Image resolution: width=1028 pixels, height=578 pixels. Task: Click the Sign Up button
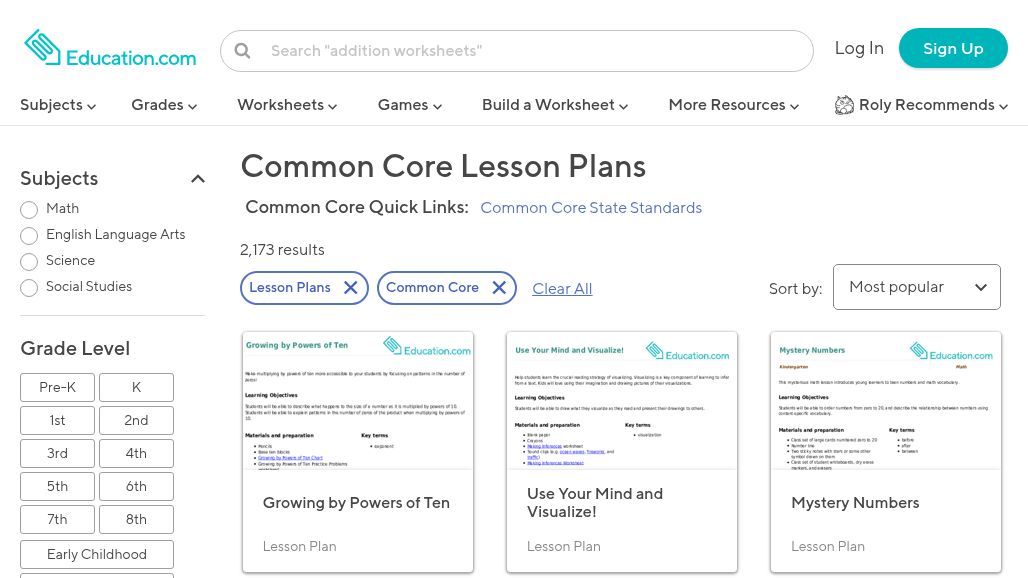click(x=952, y=48)
